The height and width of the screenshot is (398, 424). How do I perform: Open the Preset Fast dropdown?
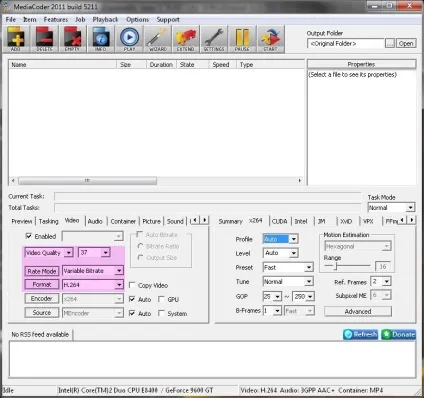point(309,267)
